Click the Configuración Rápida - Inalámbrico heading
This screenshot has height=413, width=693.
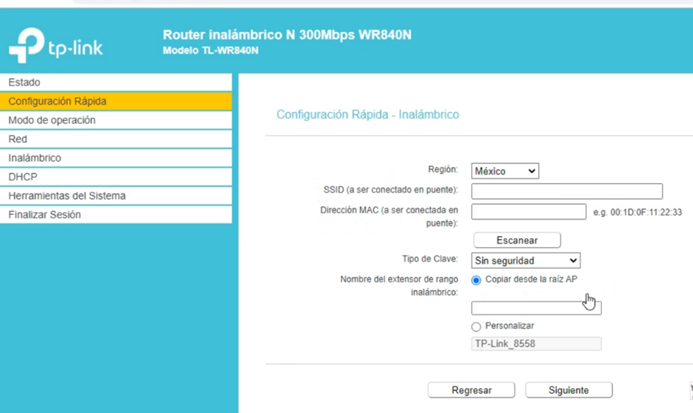pos(368,115)
